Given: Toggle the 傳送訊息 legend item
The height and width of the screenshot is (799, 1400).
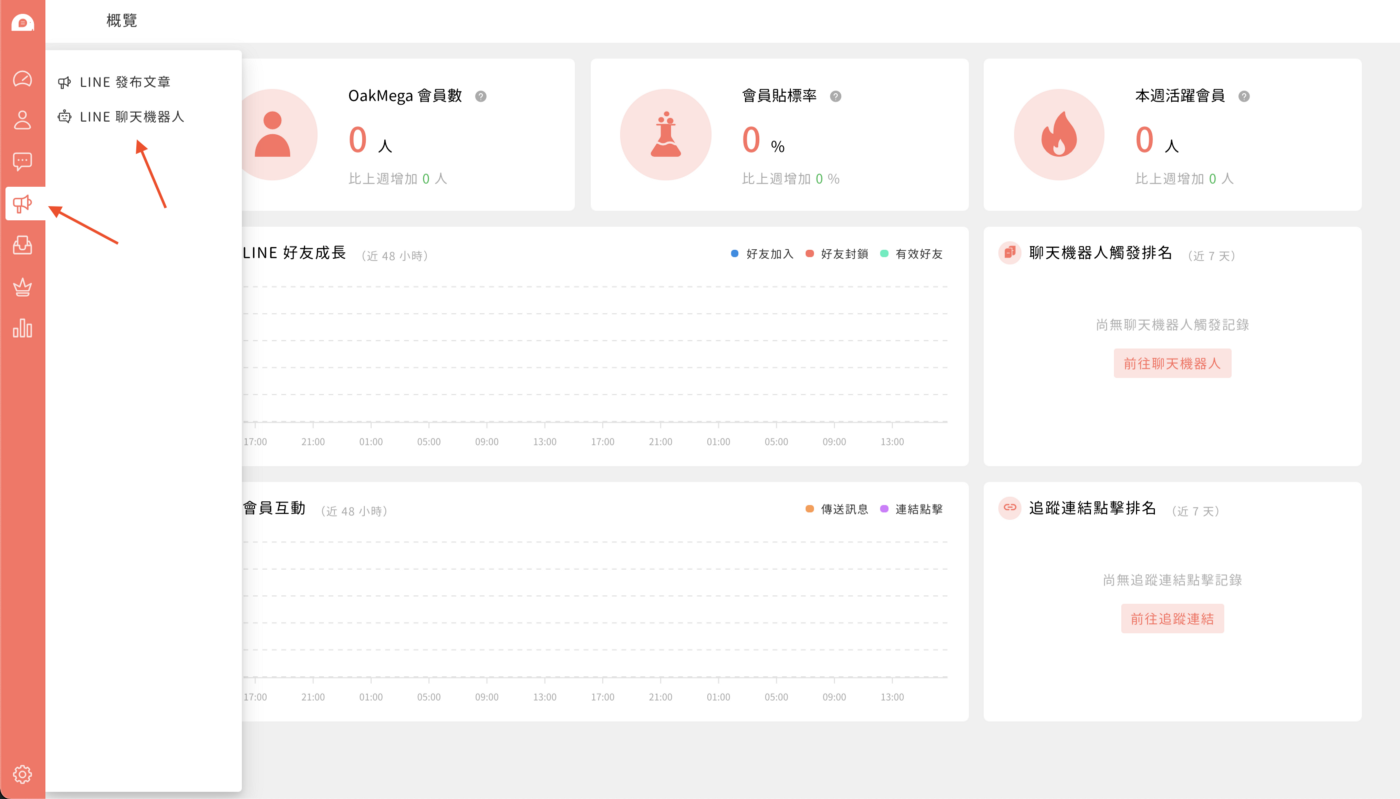Looking at the screenshot, I should tap(837, 509).
